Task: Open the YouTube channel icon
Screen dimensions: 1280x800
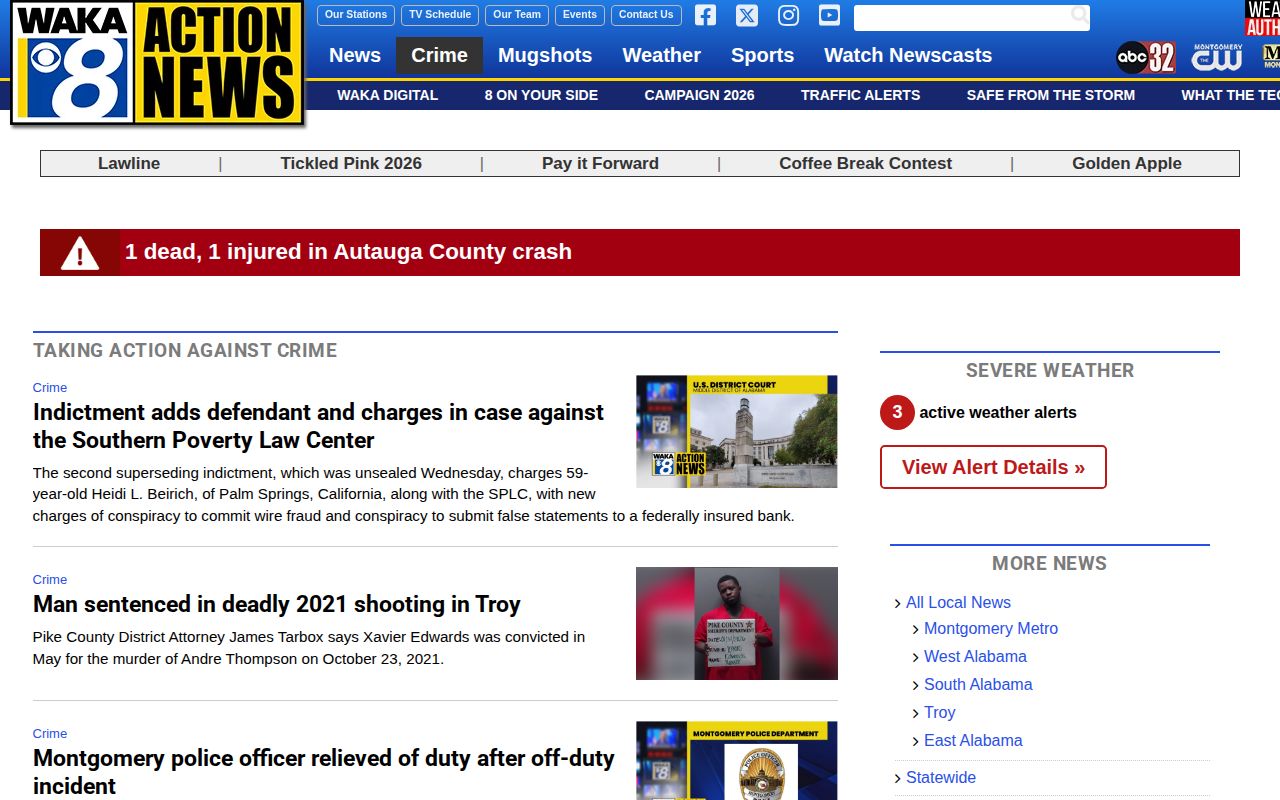Action: pyautogui.click(x=829, y=15)
